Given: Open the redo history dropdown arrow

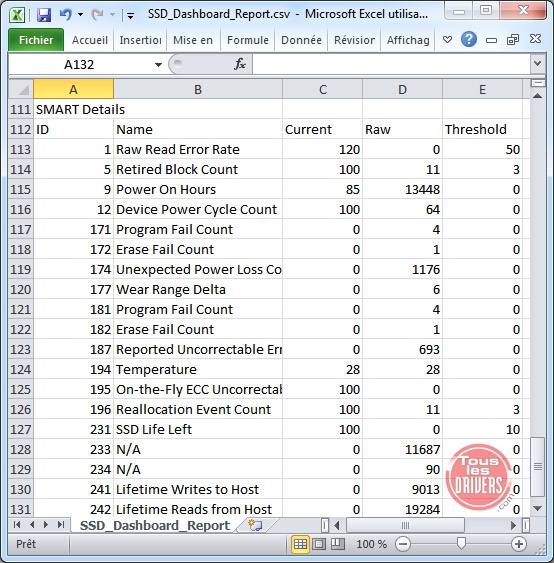Looking at the screenshot, I should click(112, 15).
